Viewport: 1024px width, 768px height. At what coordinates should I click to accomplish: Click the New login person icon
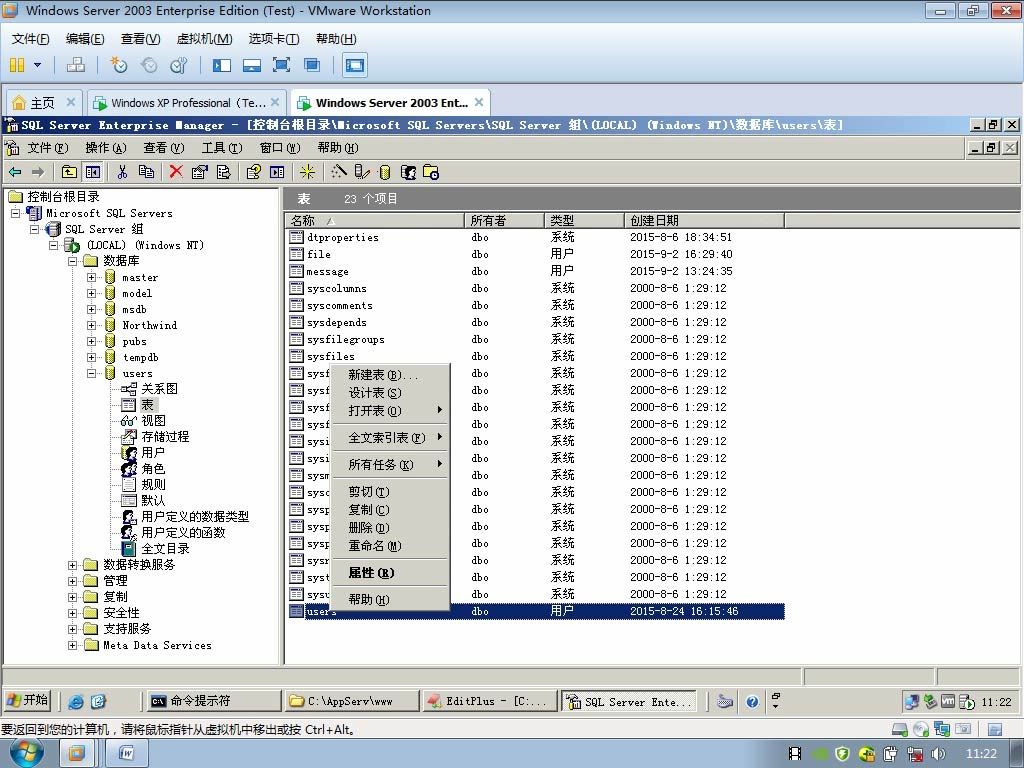408,172
